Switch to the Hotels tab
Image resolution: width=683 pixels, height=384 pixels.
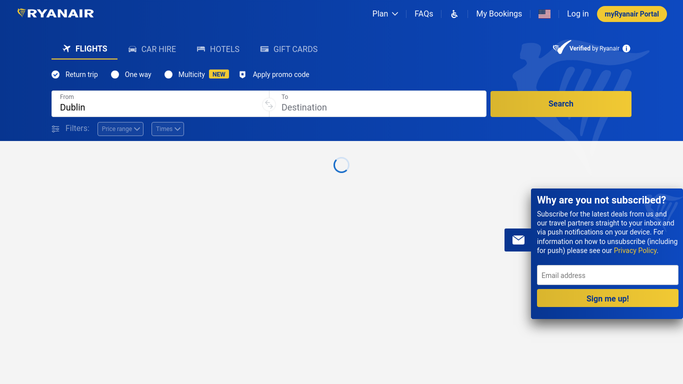218,49
